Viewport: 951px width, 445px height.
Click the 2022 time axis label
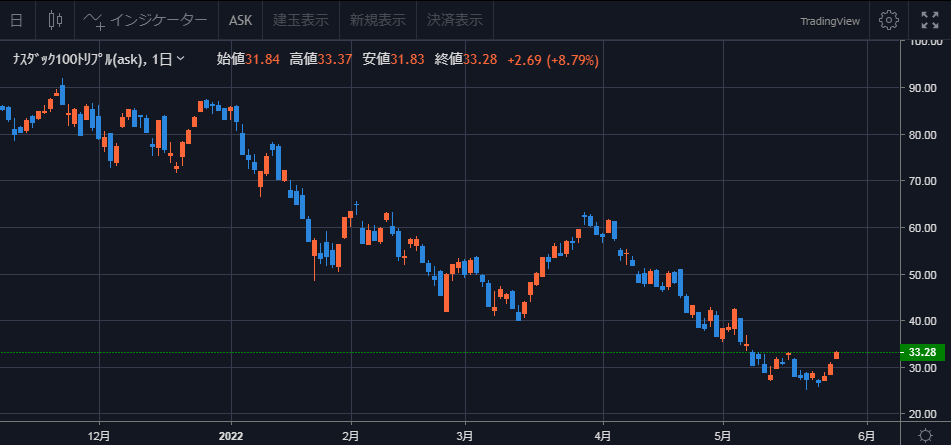click(x=231, y=435)
